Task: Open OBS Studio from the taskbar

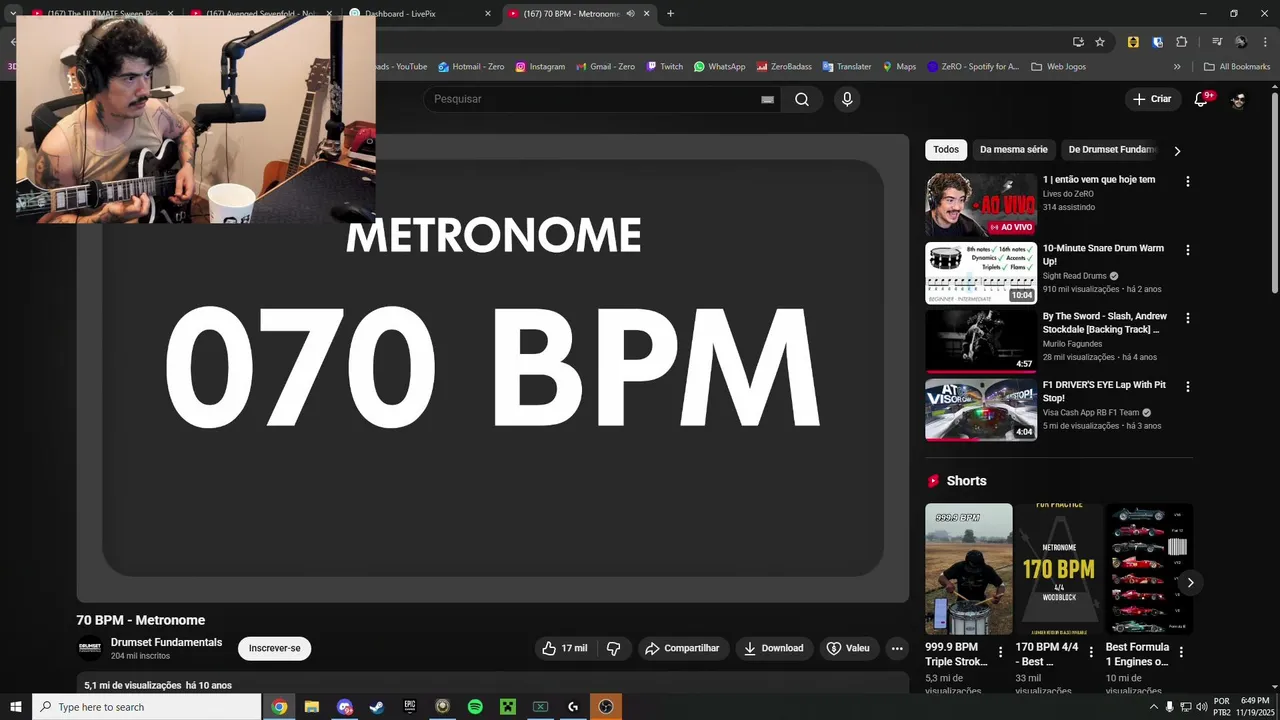Action: point(606,707)
